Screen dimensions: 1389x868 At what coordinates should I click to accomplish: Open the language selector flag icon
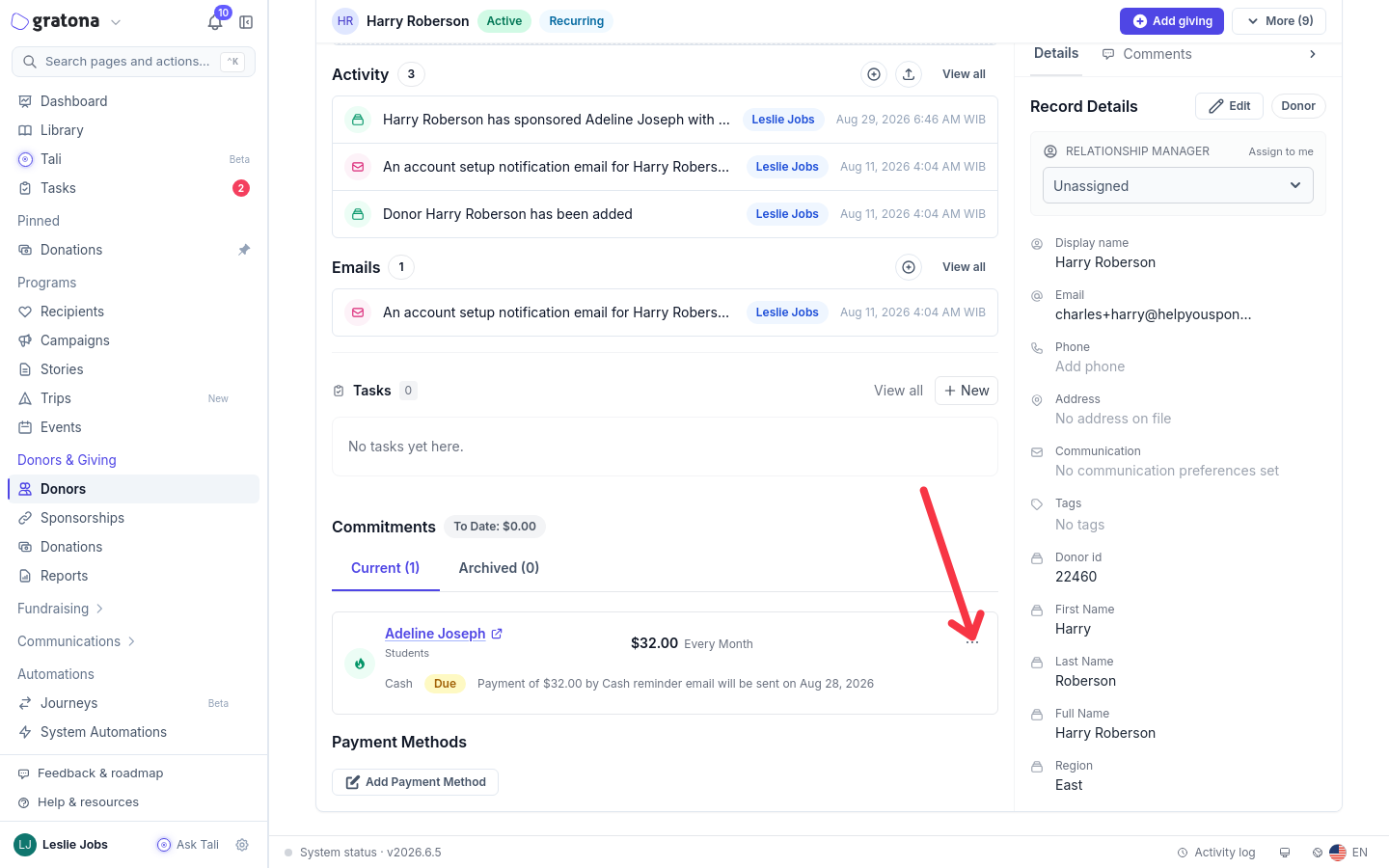tap(1338, 853)
